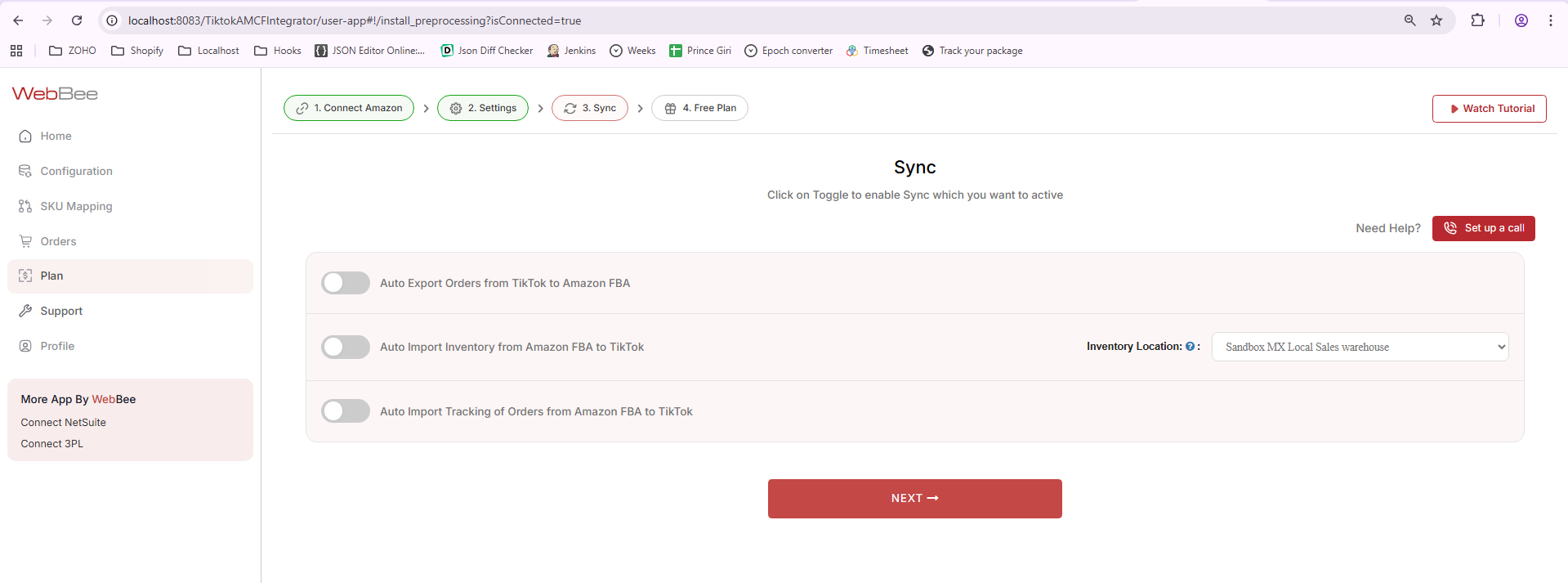Click the Home icon in sidebar

pos(25,137)
